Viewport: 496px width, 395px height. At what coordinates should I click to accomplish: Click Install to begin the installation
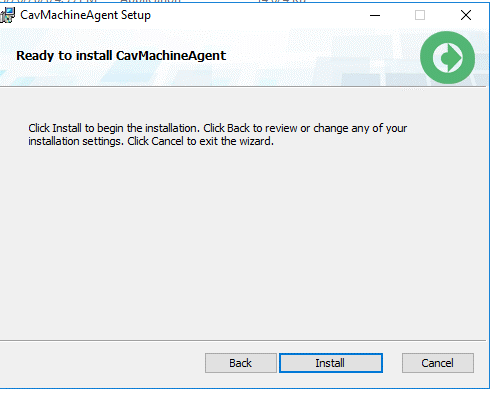[x=331, y=363]
